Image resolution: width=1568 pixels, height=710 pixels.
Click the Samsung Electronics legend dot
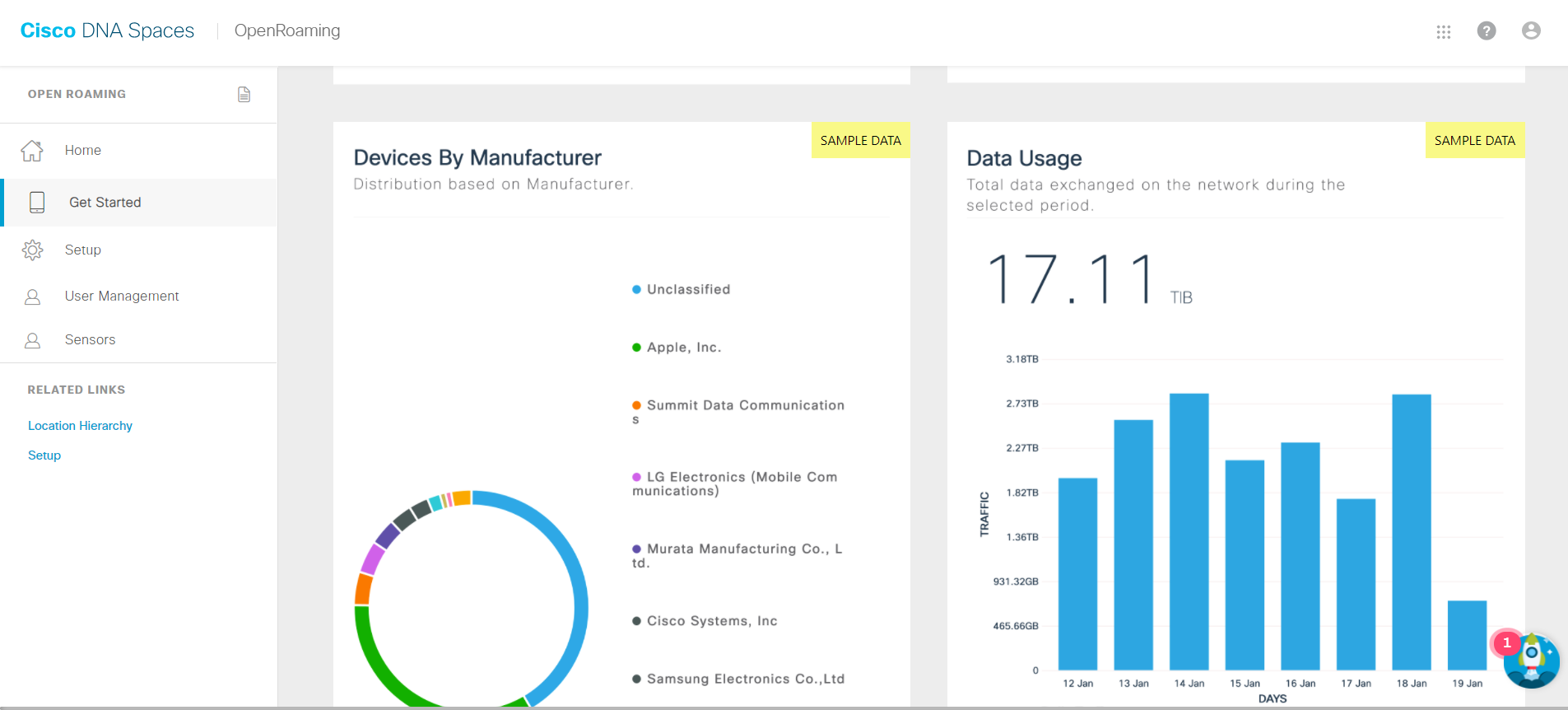coord(636,679)
